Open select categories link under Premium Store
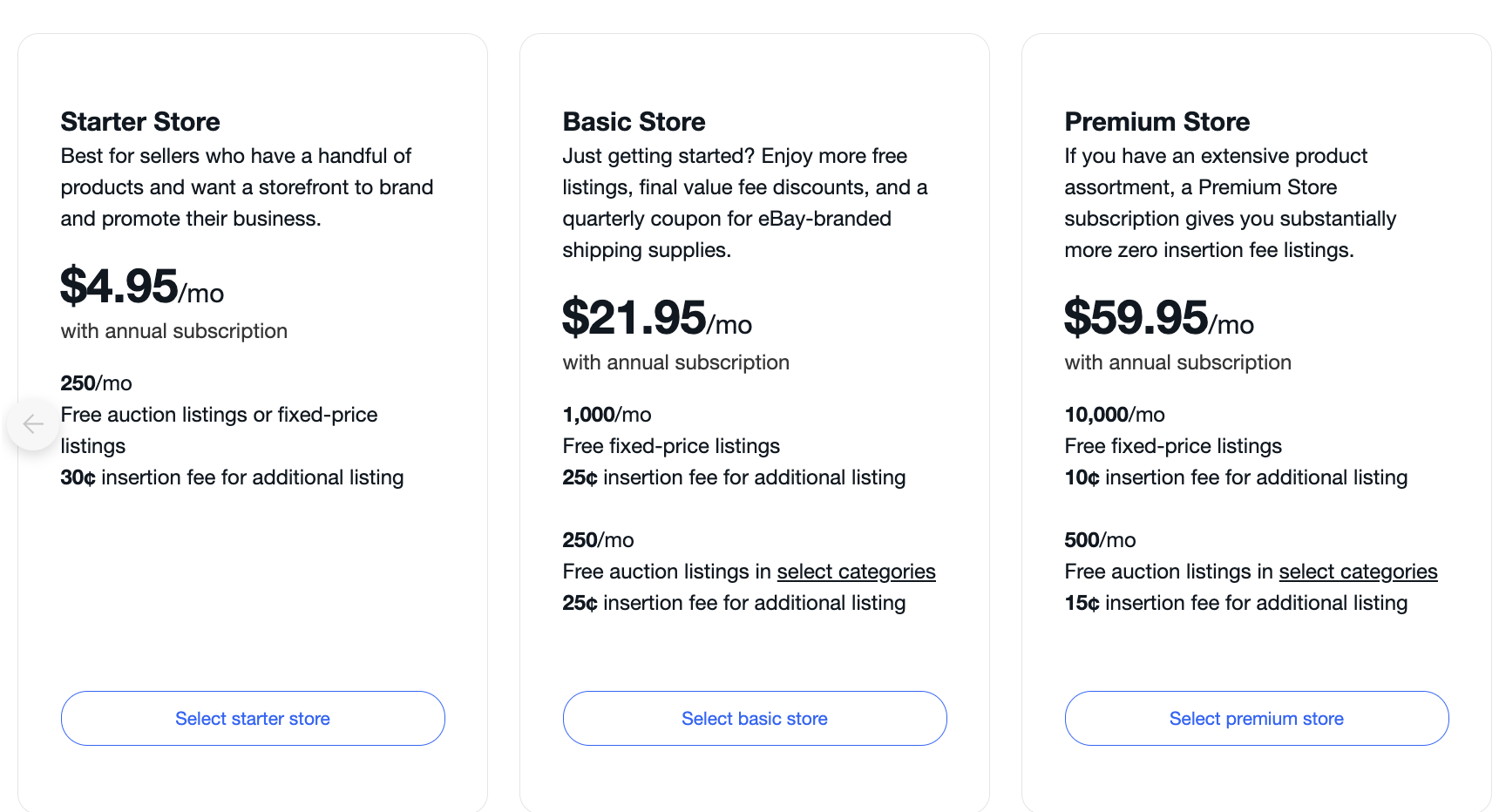 (1357, 571)
